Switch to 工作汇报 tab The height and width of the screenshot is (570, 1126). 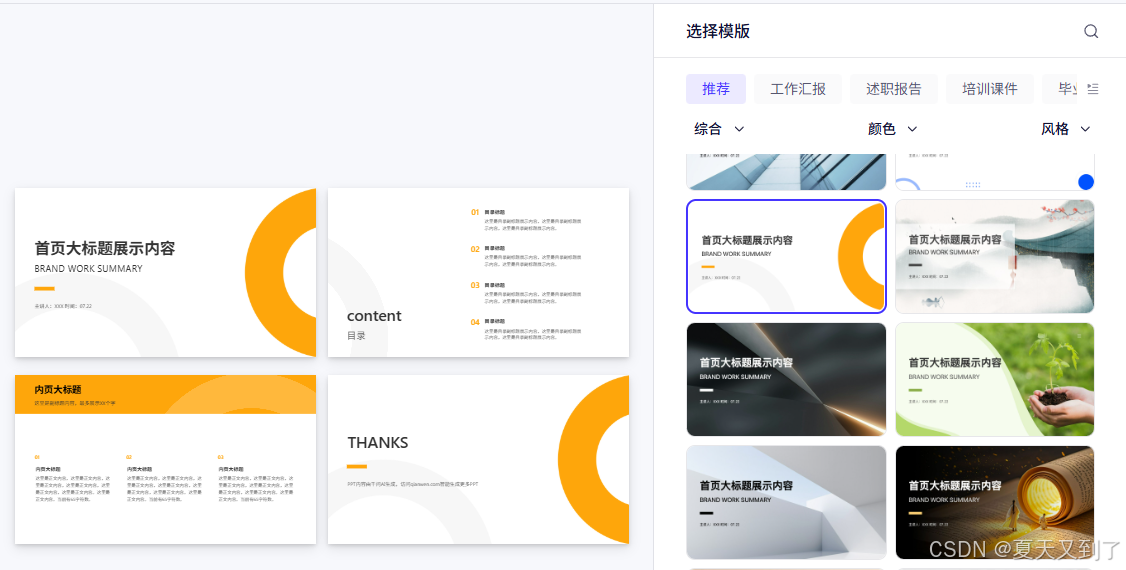coord(798,89)
